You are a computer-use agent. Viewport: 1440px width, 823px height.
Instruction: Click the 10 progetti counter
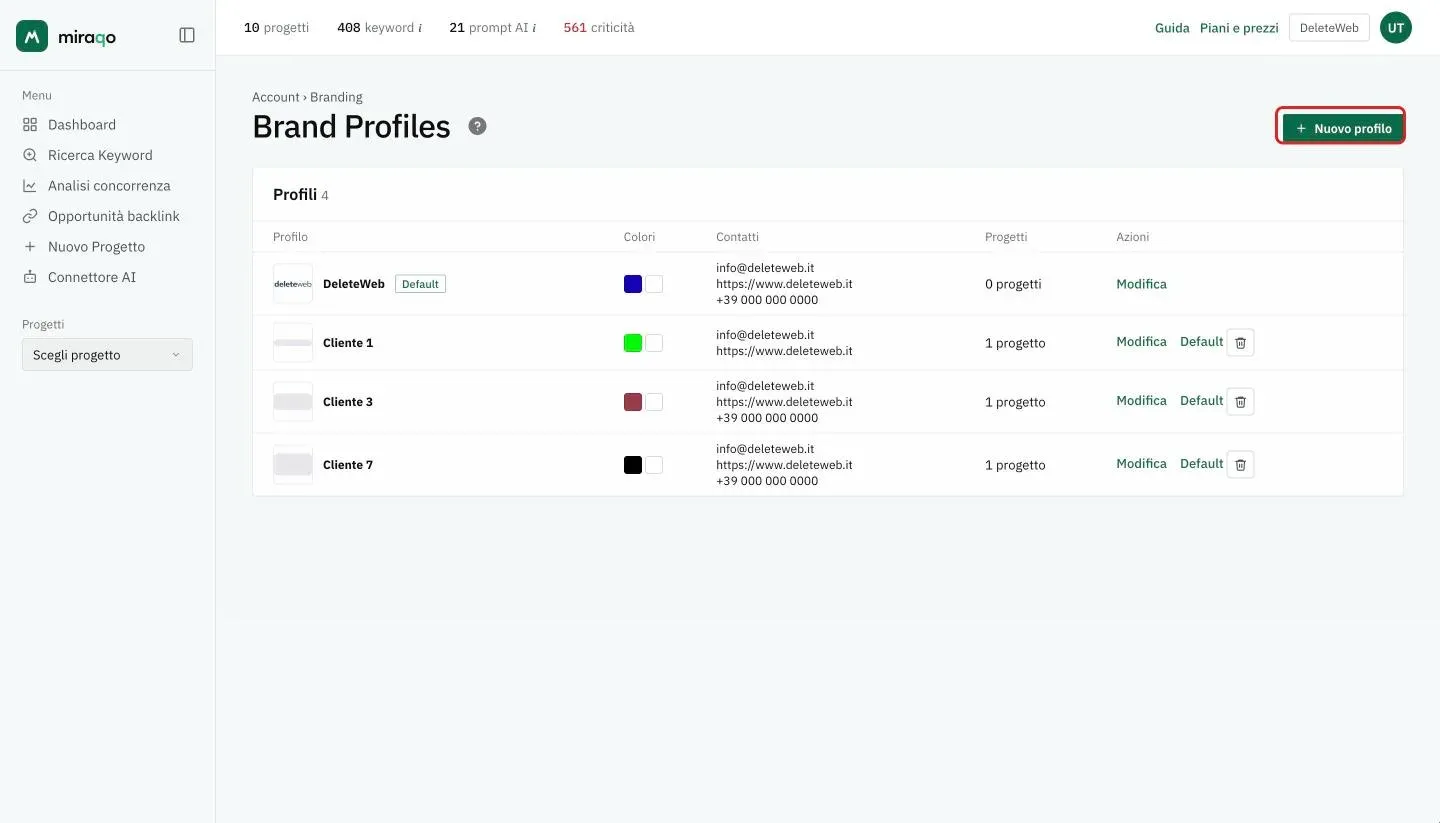click(276, 28)
